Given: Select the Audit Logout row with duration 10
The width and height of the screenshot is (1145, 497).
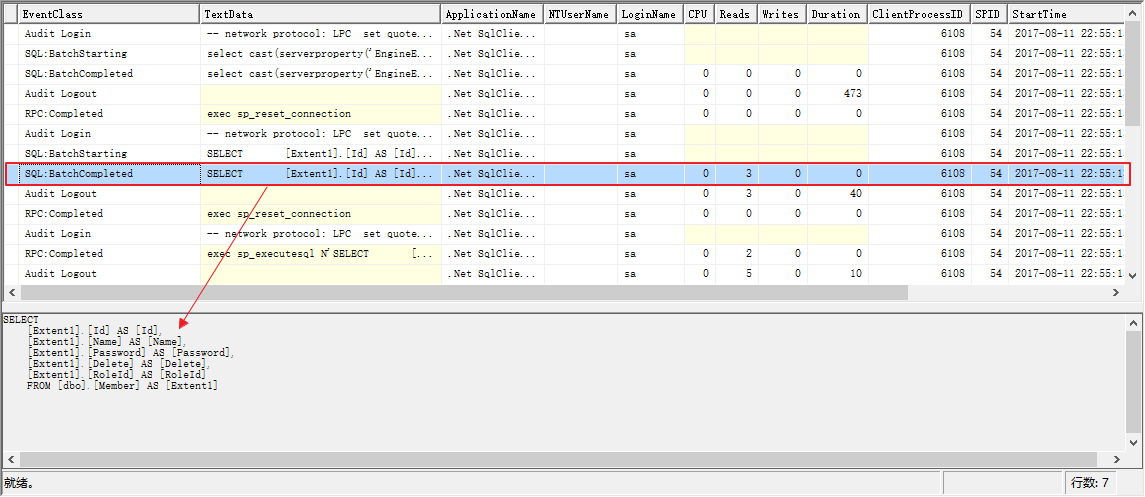Looking at the screenshot, I should 564,274.
